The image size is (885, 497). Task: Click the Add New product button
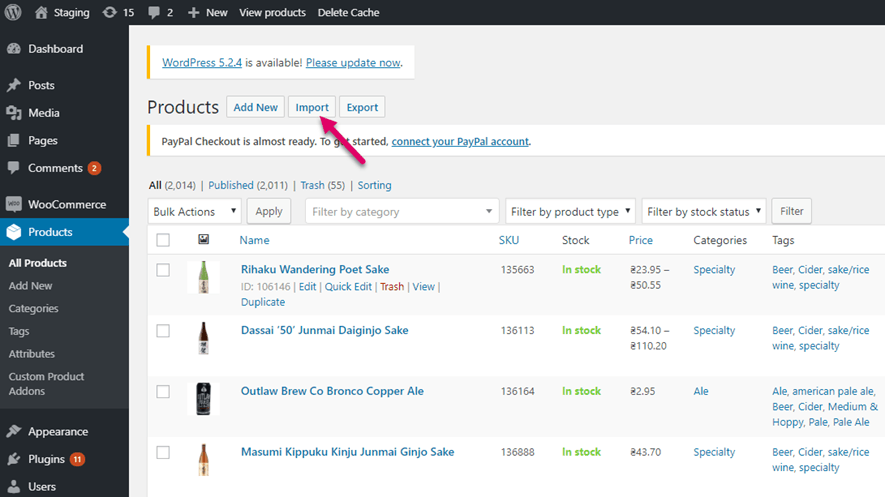pos(256,107)
